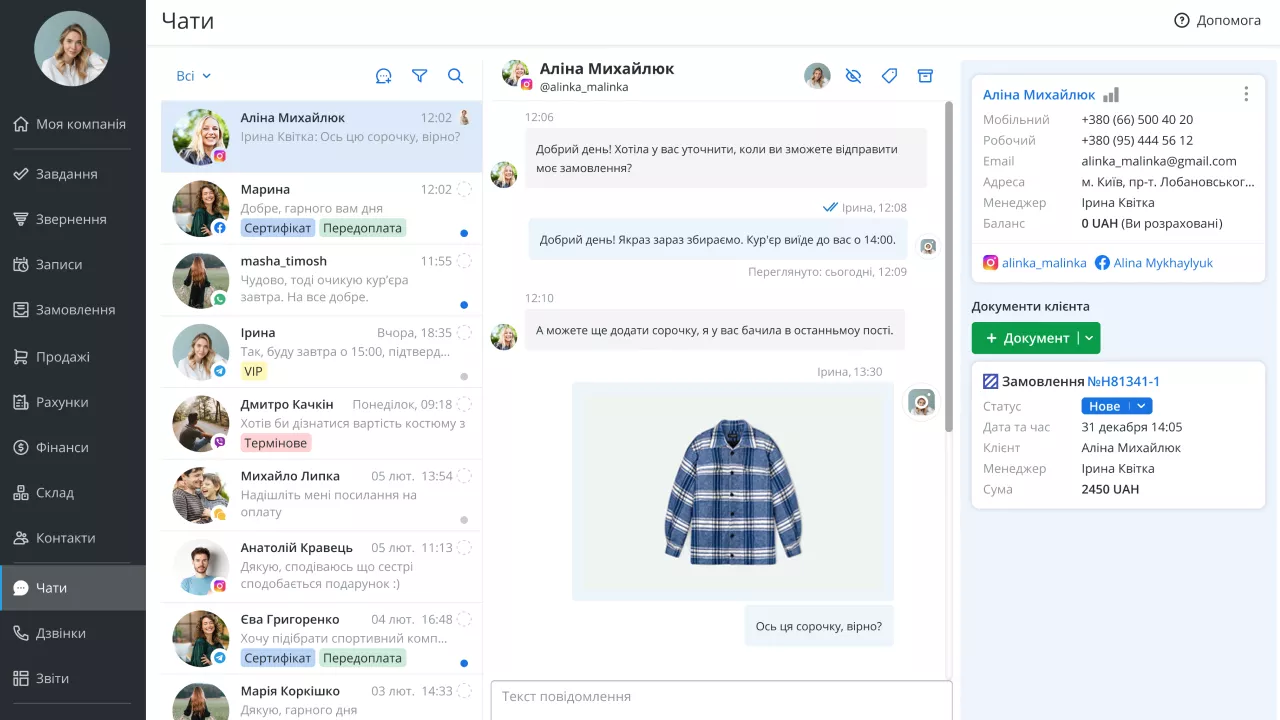Screen dimensions: 1280x720
Task: Click the mobile number +380 (66) 500 40 20
Action: coord(1137,119)
